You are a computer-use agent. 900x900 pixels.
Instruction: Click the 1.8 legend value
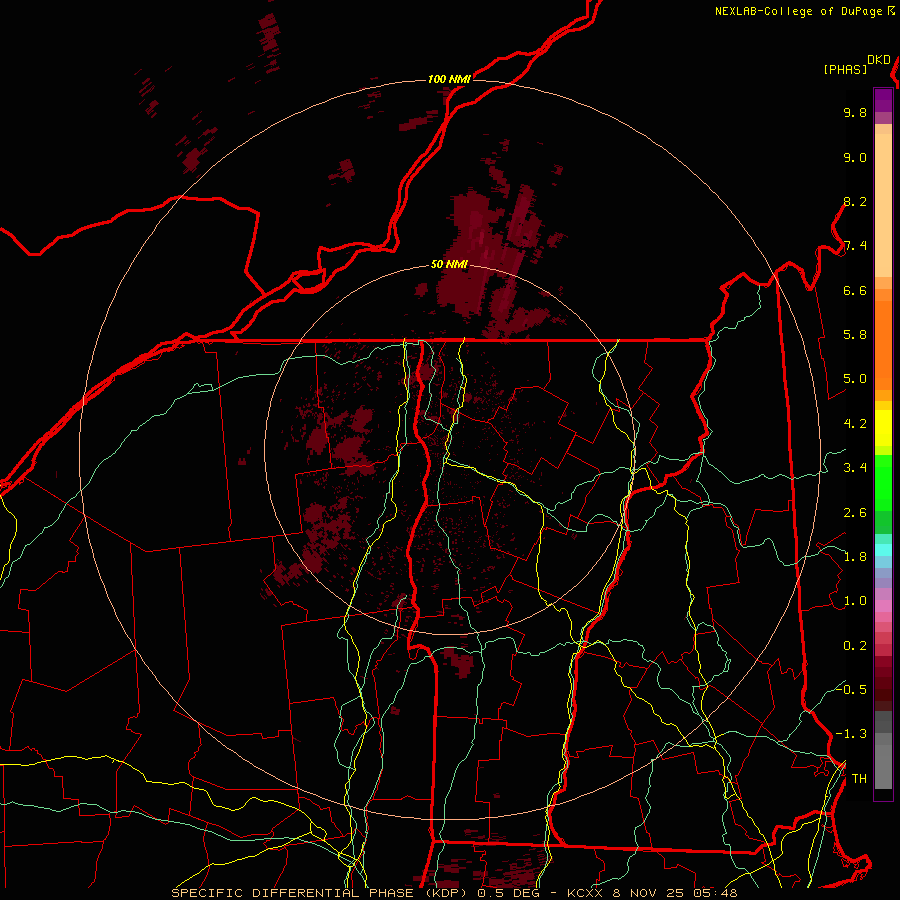pos(855,557)
